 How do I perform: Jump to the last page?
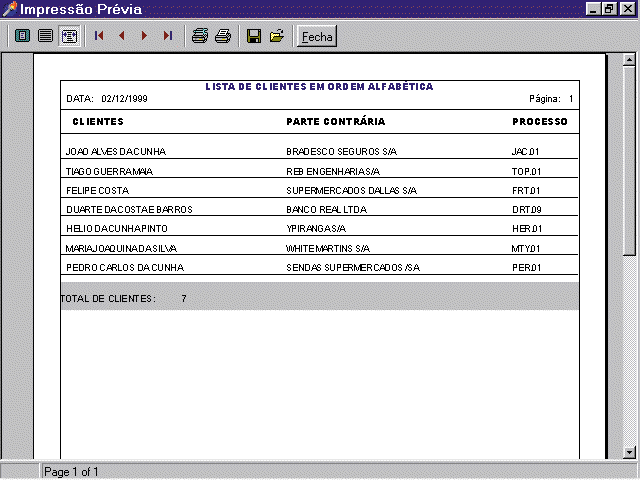coord(168,36)
